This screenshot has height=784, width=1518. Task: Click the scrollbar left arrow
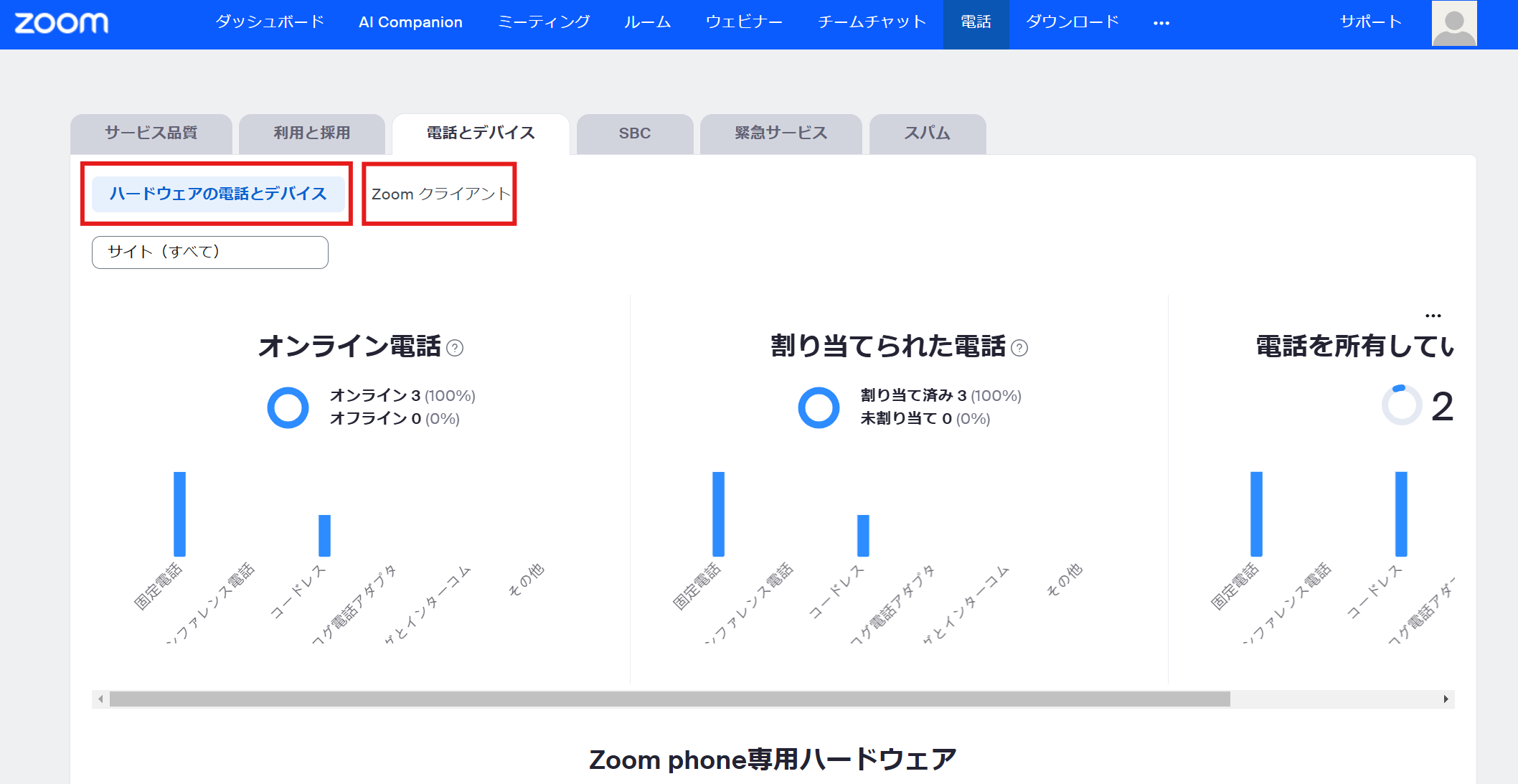[100, 699]
